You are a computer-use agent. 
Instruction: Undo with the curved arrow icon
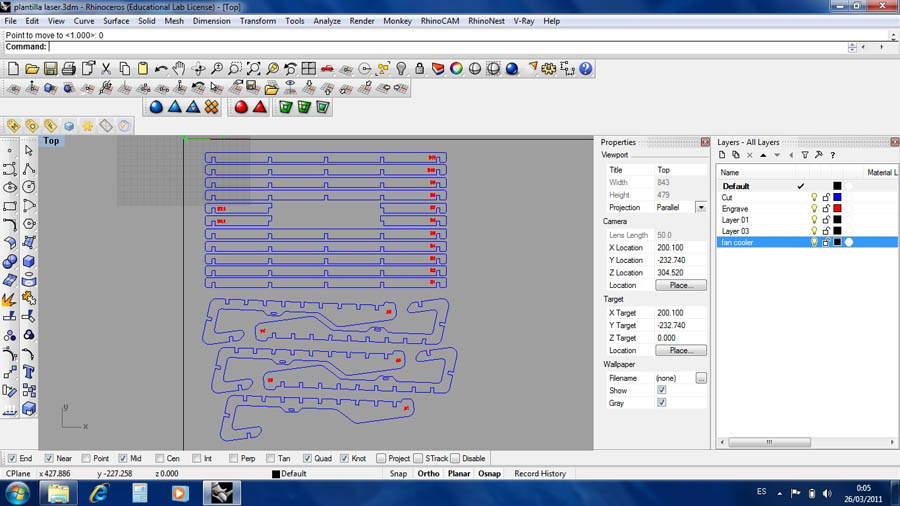(x=161, y=69)
